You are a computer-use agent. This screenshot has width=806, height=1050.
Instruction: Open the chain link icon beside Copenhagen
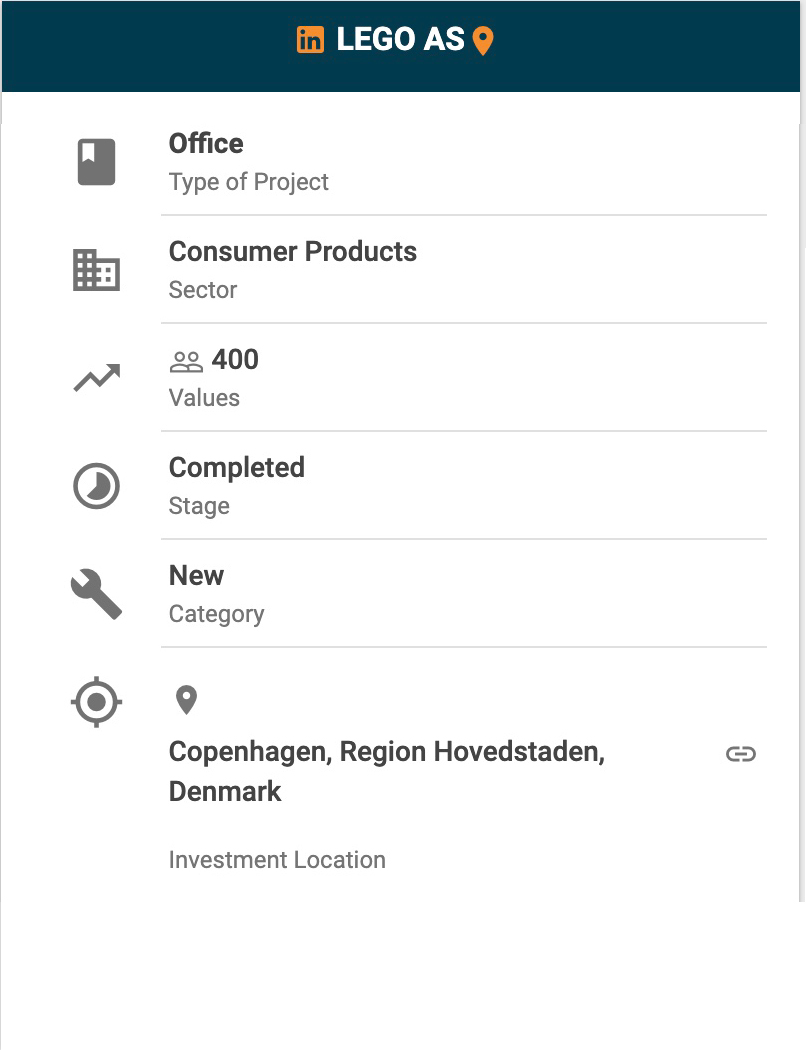(x=740, y=754)
